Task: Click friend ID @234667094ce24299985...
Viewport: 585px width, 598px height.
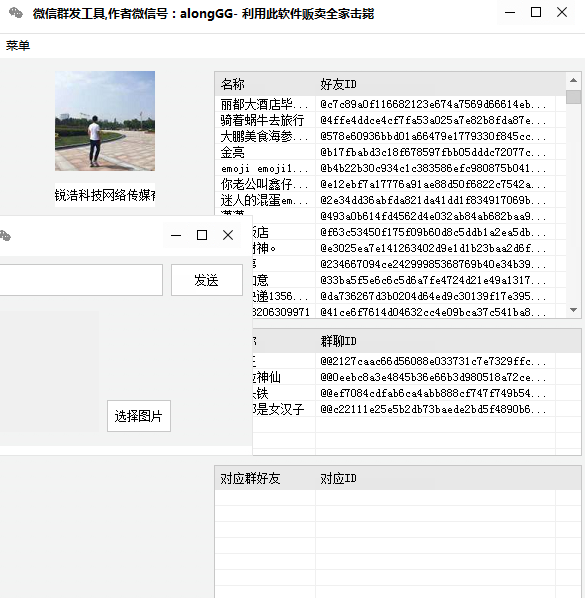Action: [433, 264]
